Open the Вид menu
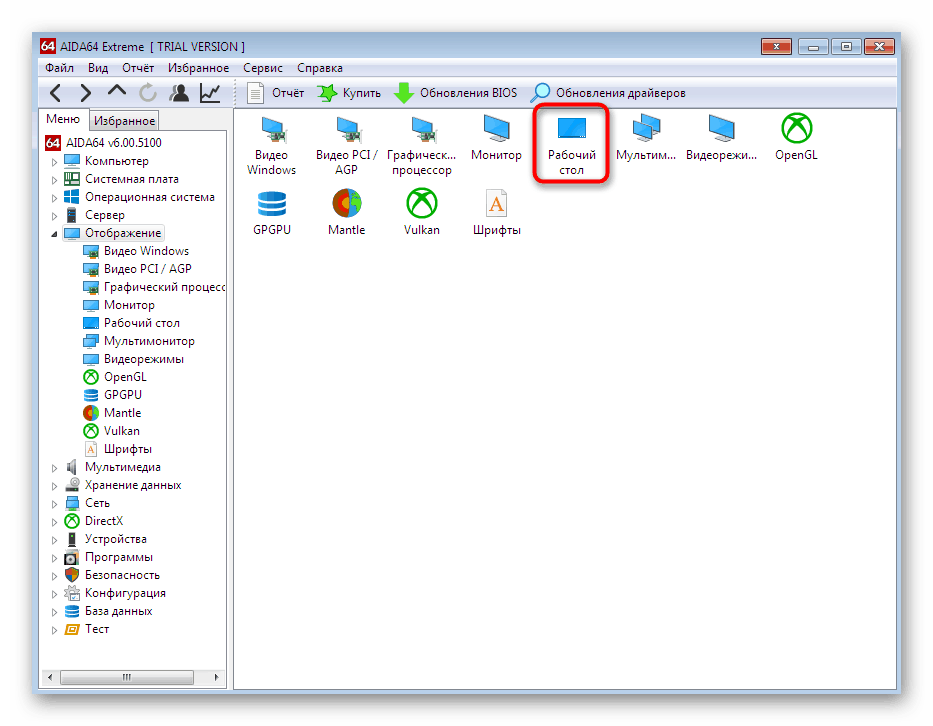The image size is (933, 726). click(x=98, y=68)
